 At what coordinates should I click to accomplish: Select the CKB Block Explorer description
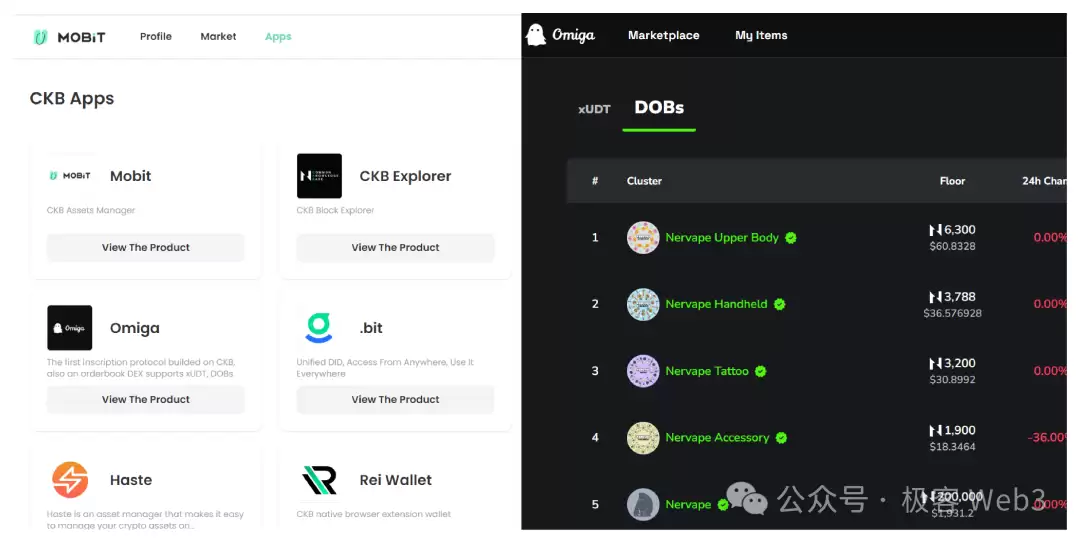(335, 210)
